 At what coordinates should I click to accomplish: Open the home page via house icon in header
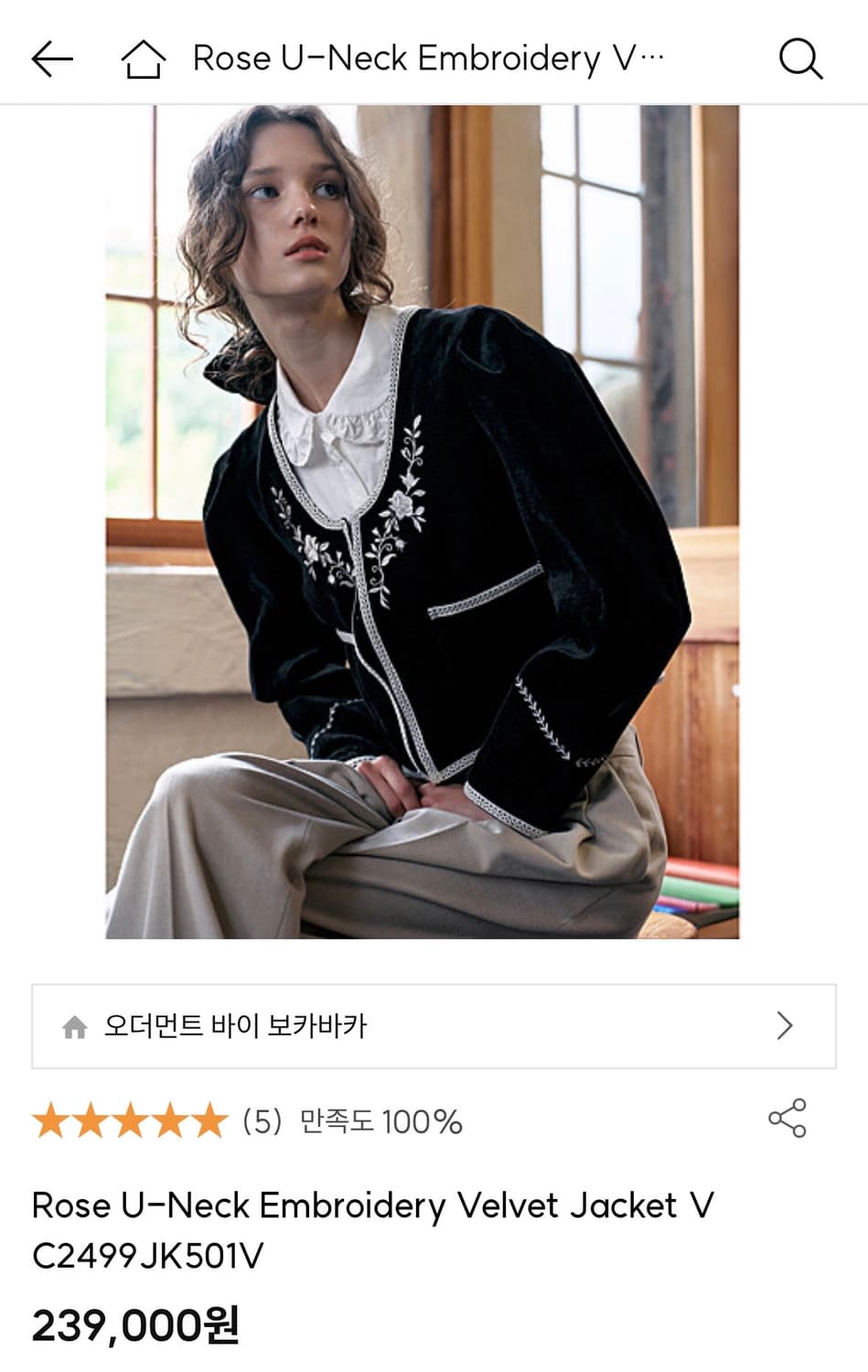(144, 59)
